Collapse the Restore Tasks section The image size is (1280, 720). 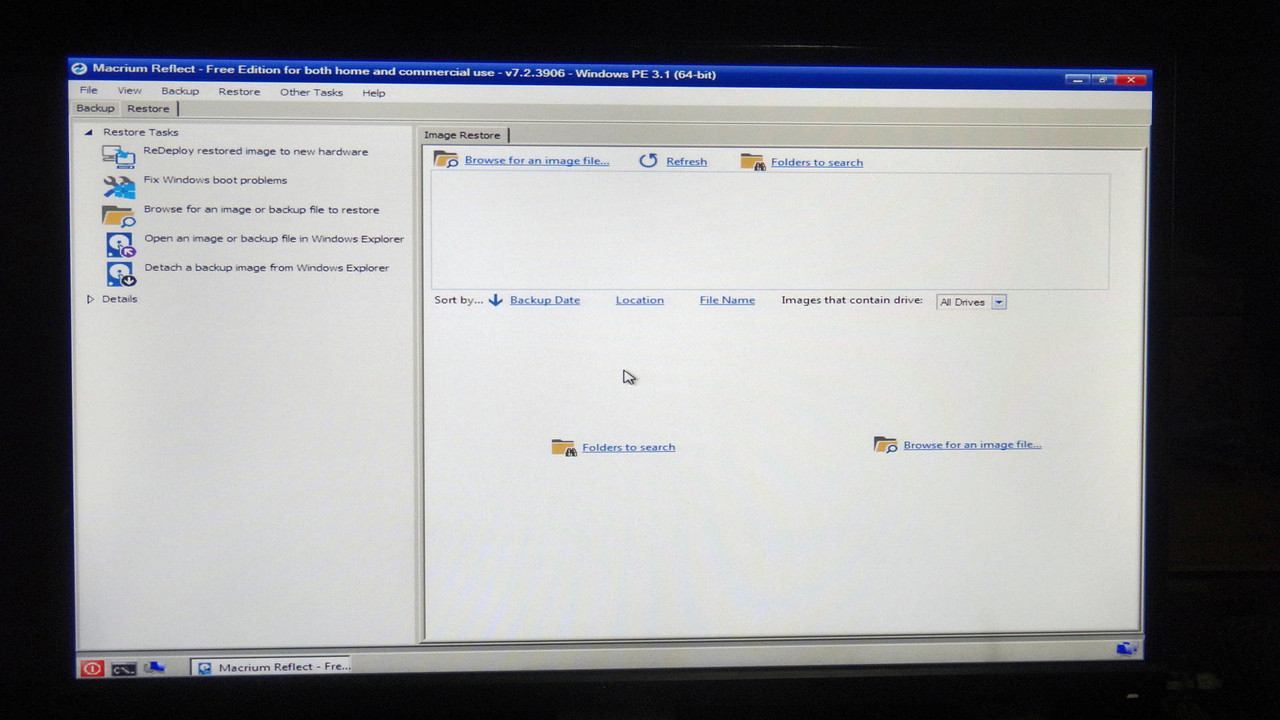(88, 132)
